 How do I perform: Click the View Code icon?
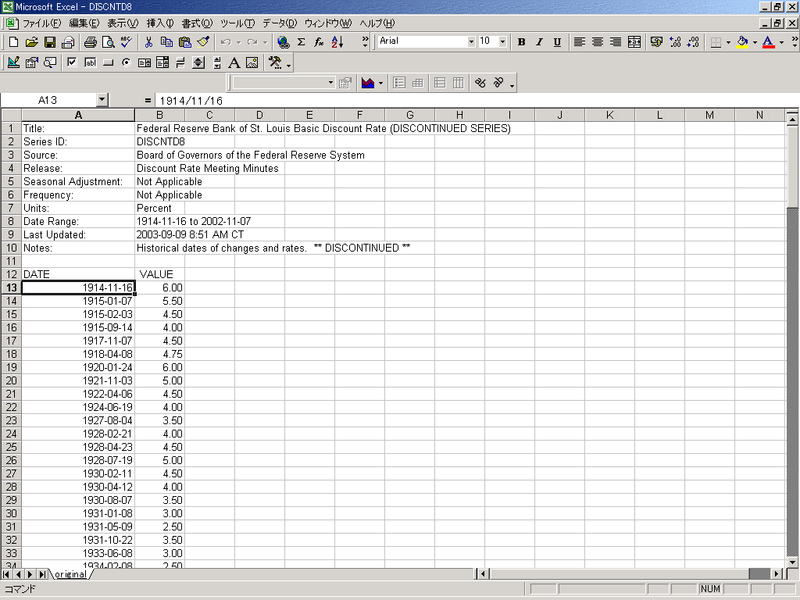pyautogui.click(x=49, y=63)
